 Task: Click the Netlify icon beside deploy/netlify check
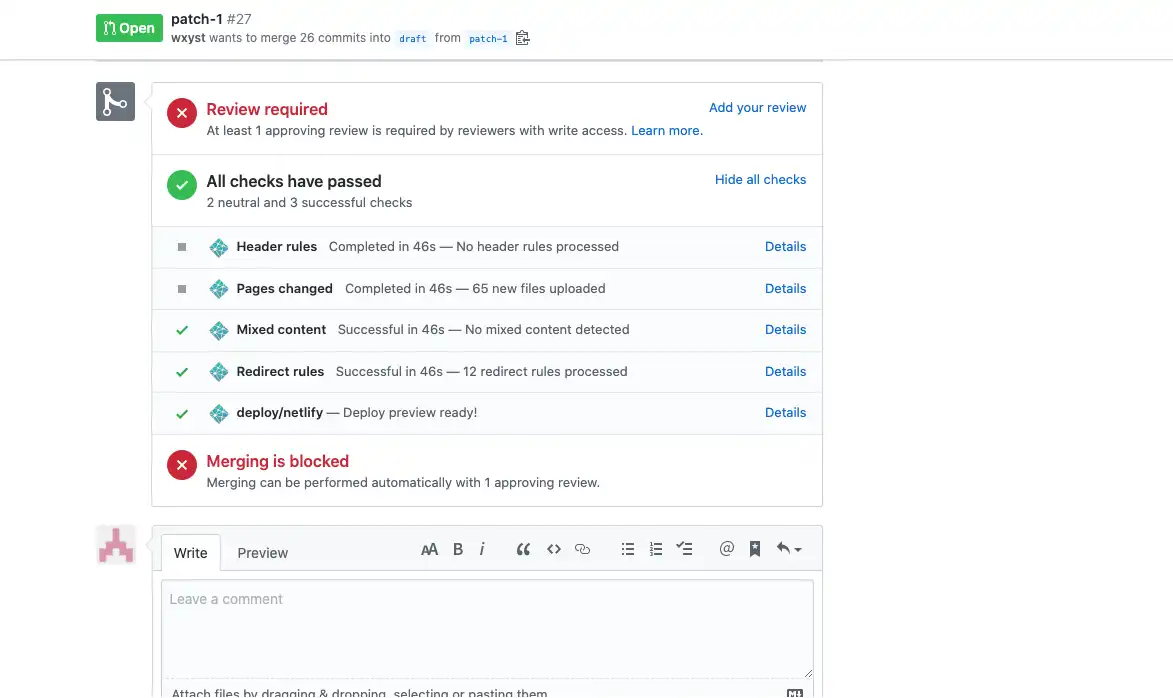pyautogui.click(x=218, y=412)
